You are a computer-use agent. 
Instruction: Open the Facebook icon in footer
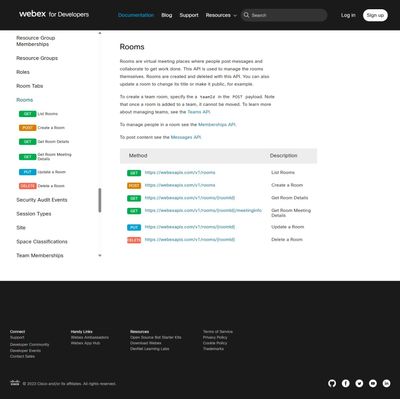click(346, 383)
